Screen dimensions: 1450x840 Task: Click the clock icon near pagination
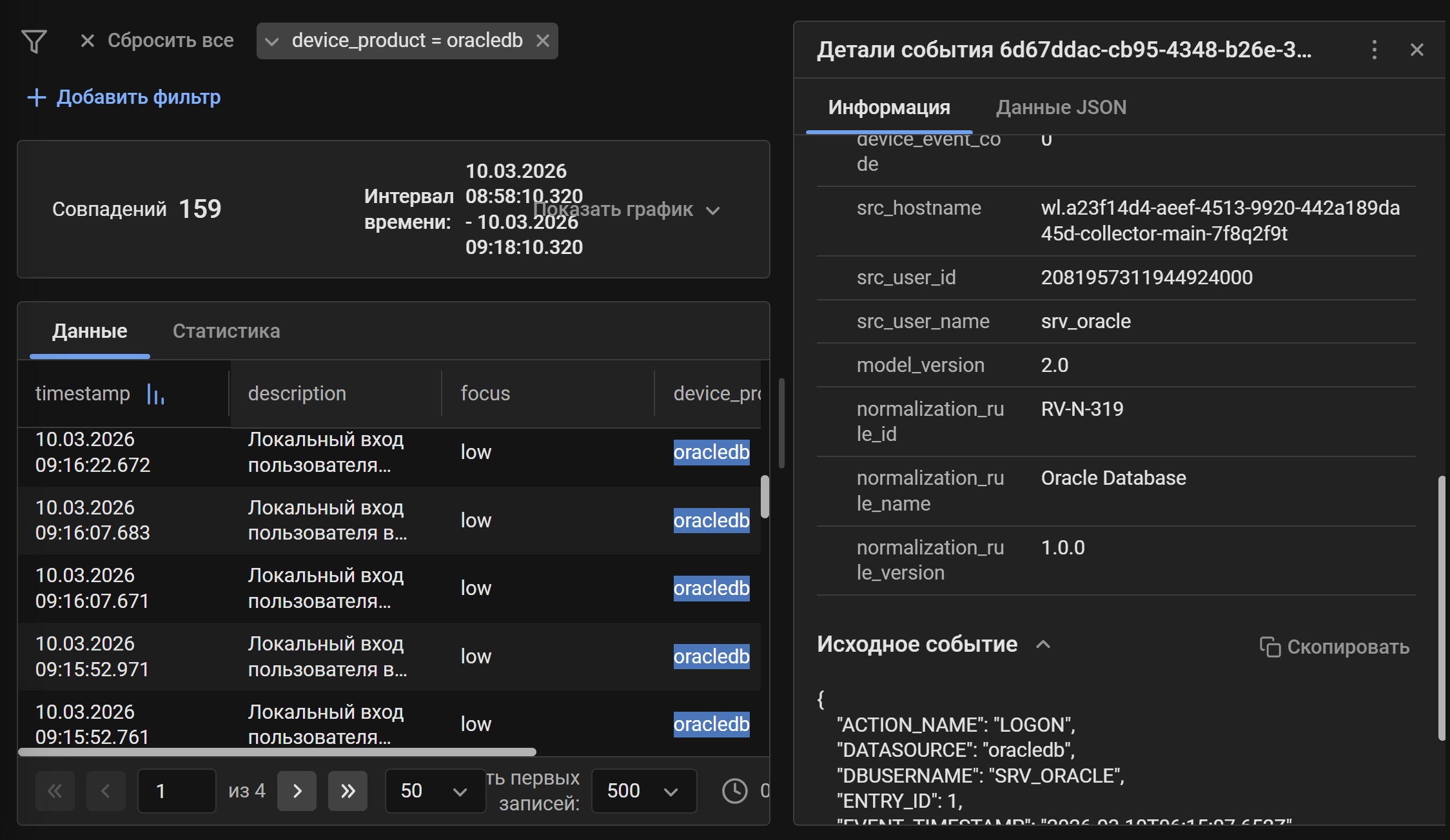(735, 791)
